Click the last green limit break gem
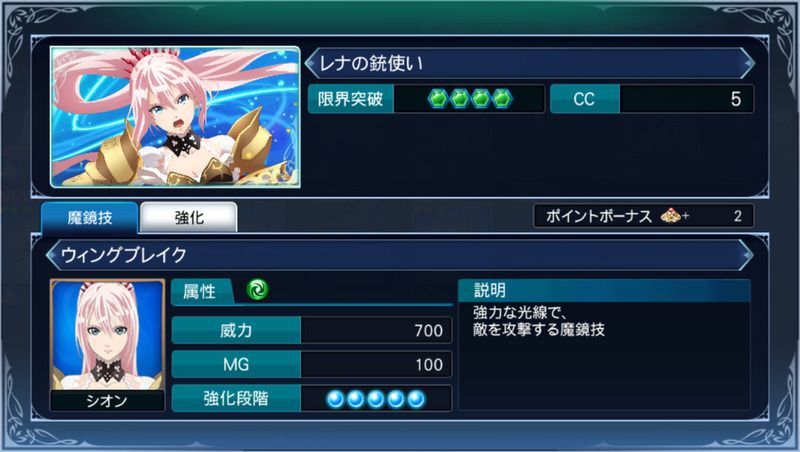Image resolution: width=800 pixels, height=452 pixels. [502, 98]
